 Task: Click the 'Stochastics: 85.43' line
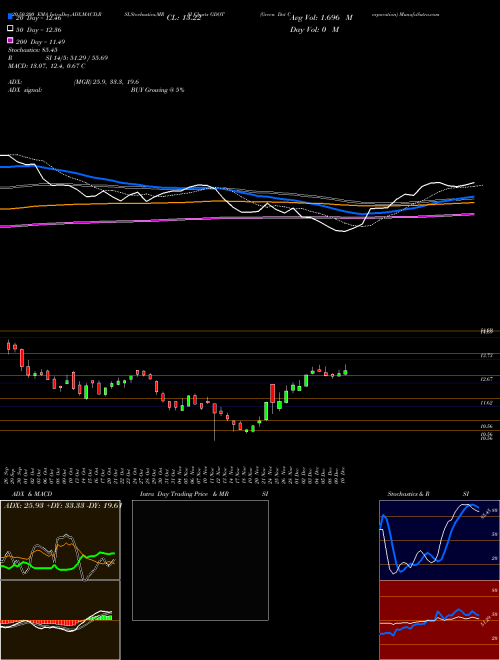pyautogui.click(x=33, y=50)
